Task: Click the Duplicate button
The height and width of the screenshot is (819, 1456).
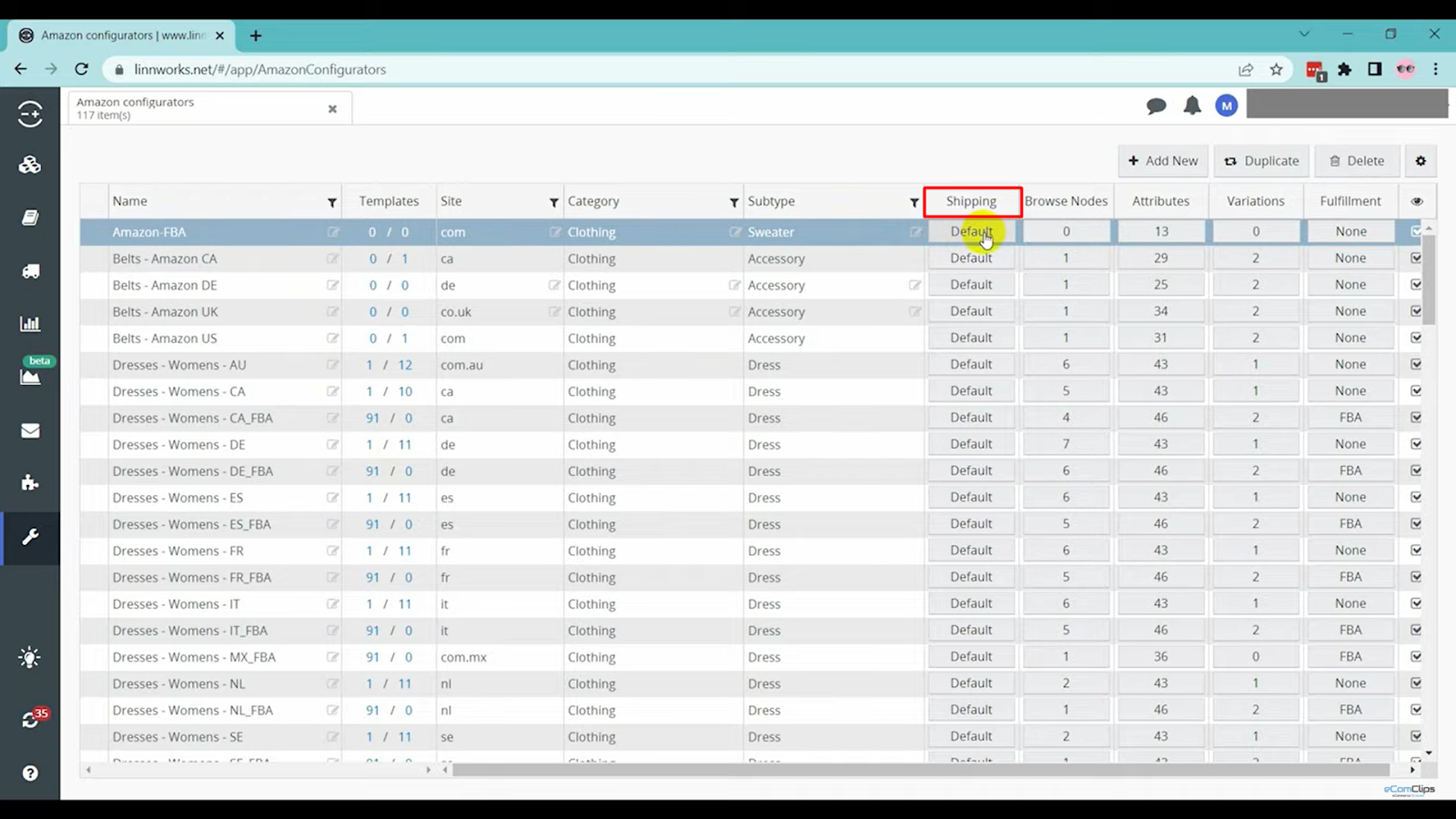Action: 1261,161
